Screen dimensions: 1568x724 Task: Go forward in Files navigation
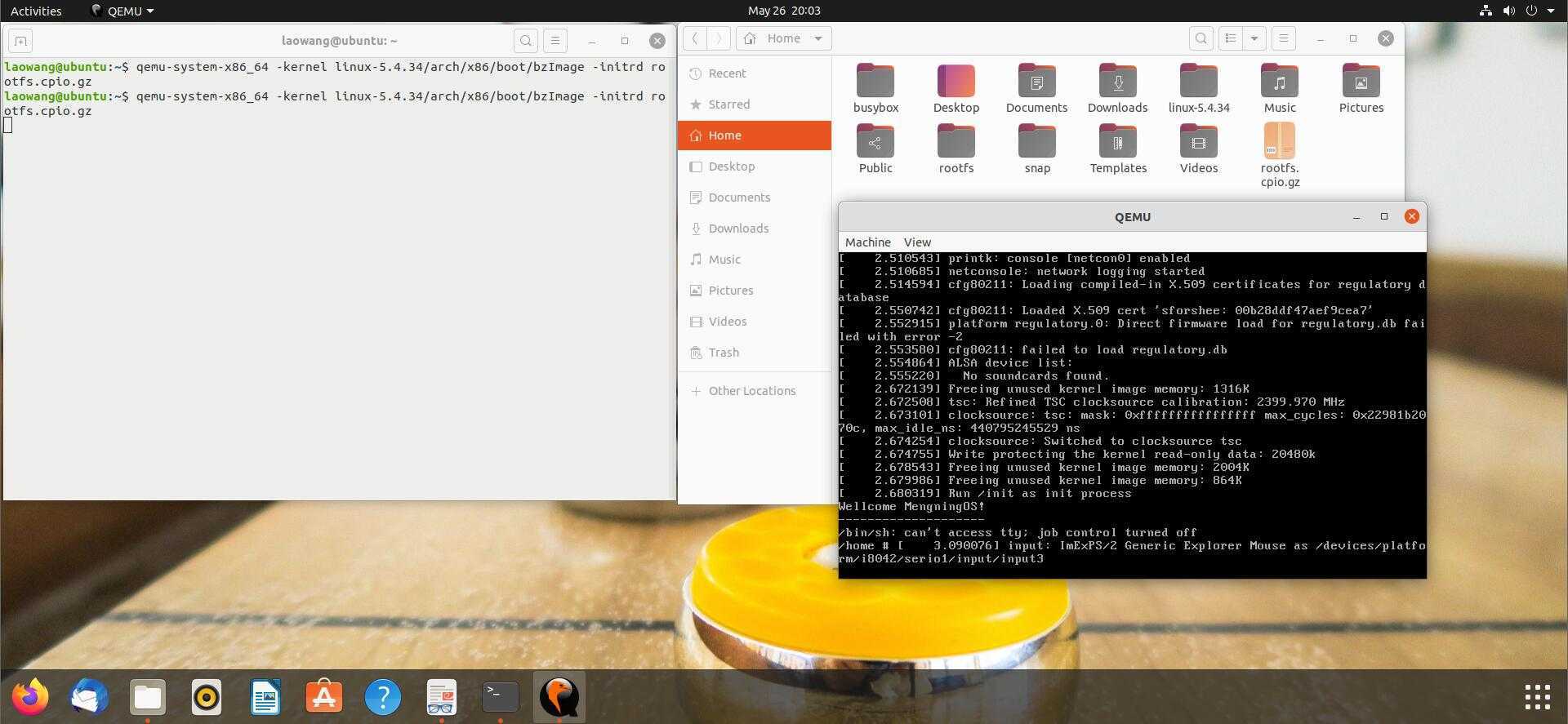(719, 38)
